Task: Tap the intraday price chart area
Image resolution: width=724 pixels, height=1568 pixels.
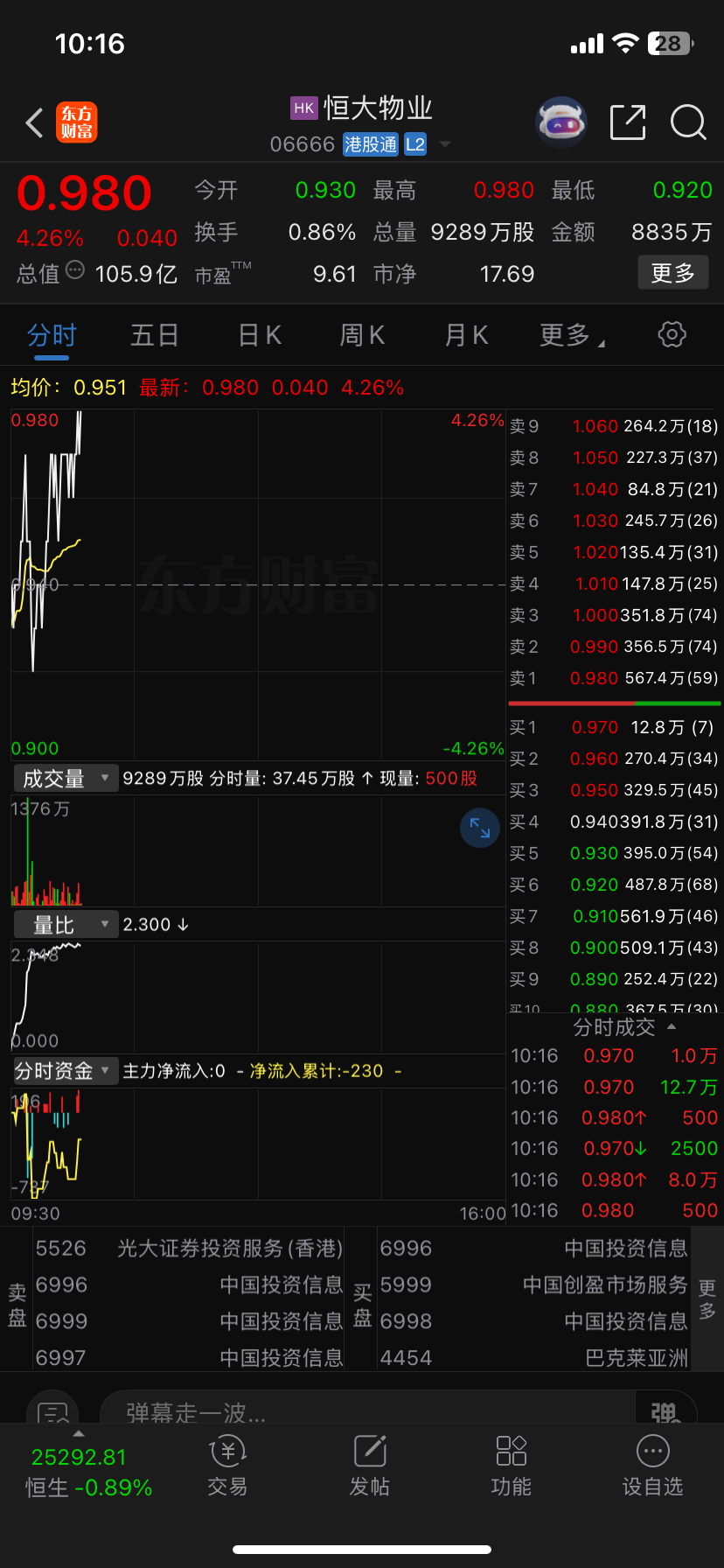Action: point(258,584)
